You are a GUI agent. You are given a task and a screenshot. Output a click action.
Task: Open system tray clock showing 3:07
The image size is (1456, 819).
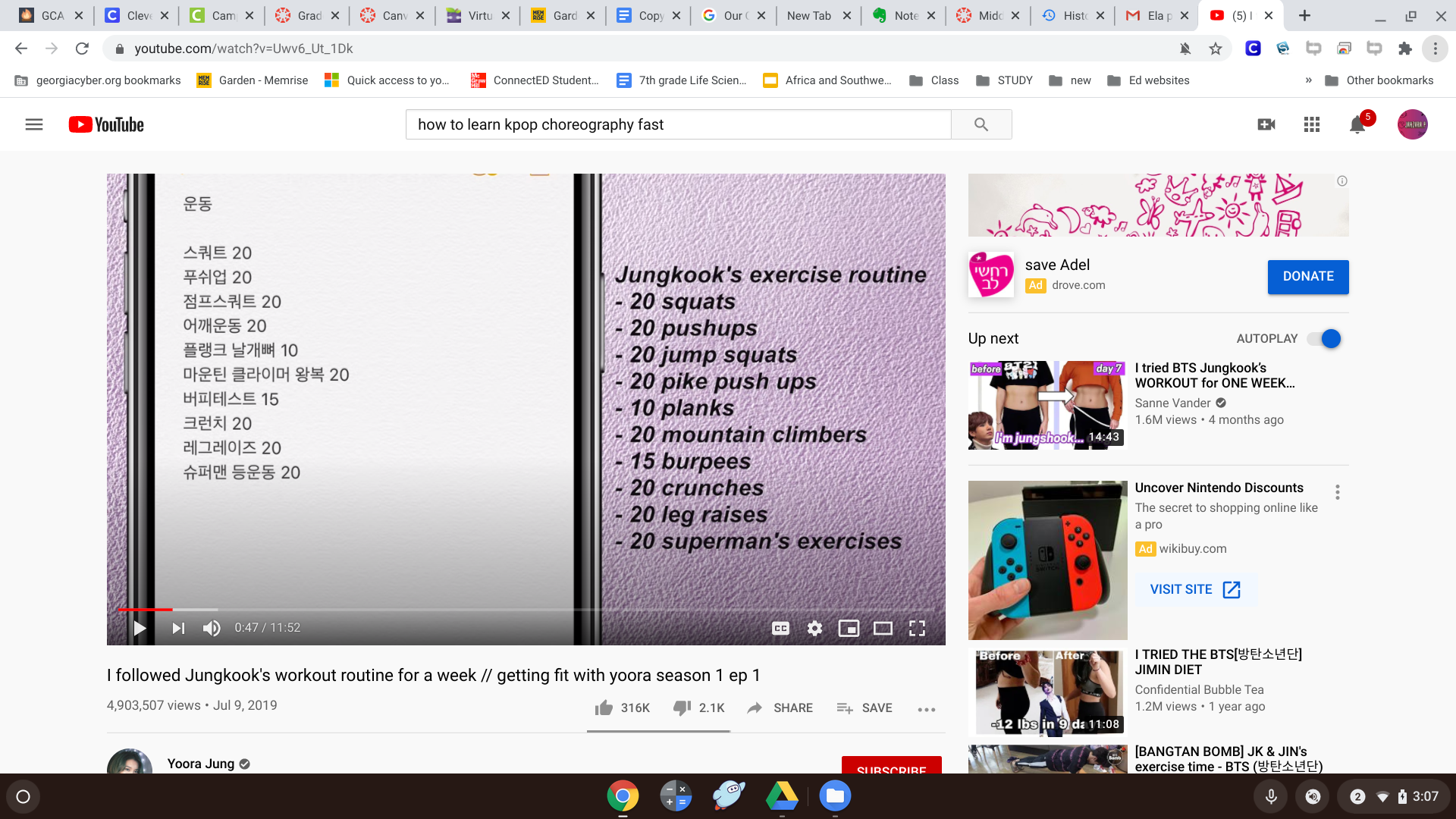1426,796
